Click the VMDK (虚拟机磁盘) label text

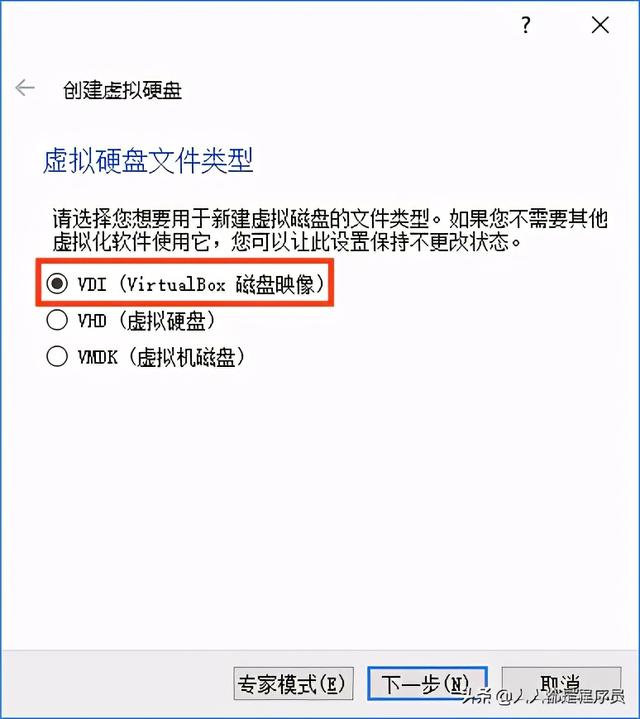coord(161,357)
